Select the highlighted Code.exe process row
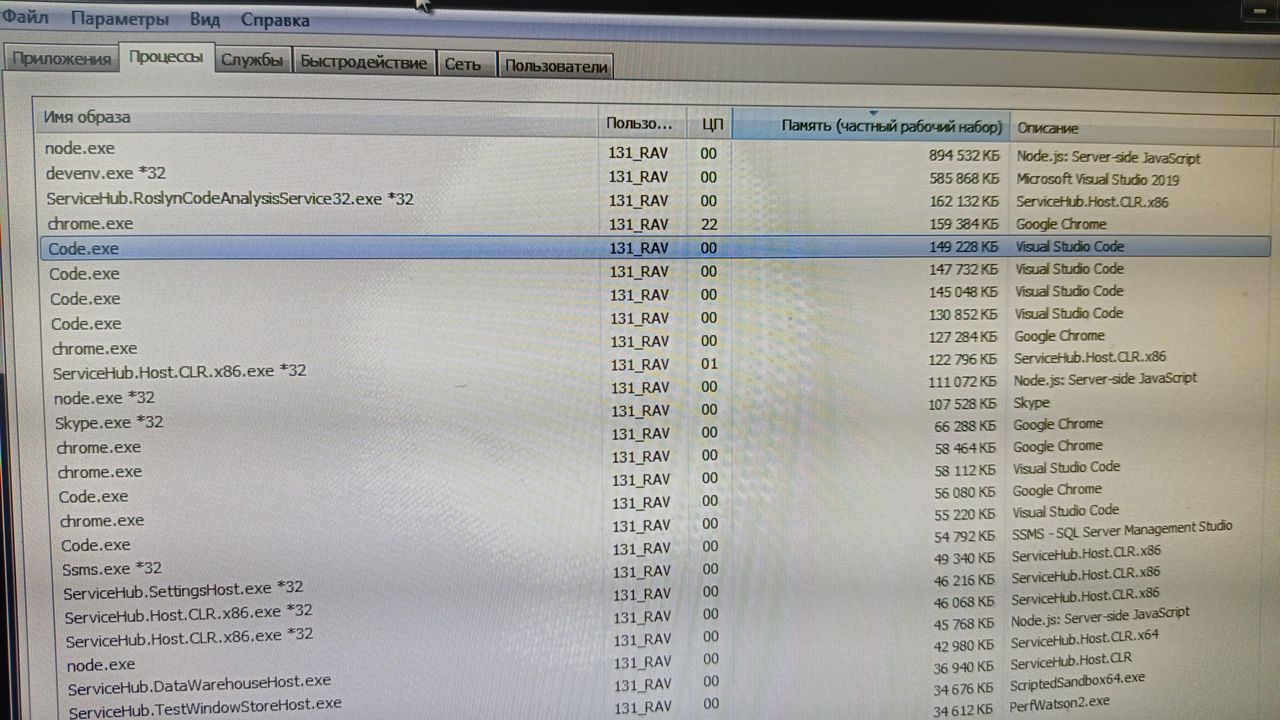 pos(655,247)
